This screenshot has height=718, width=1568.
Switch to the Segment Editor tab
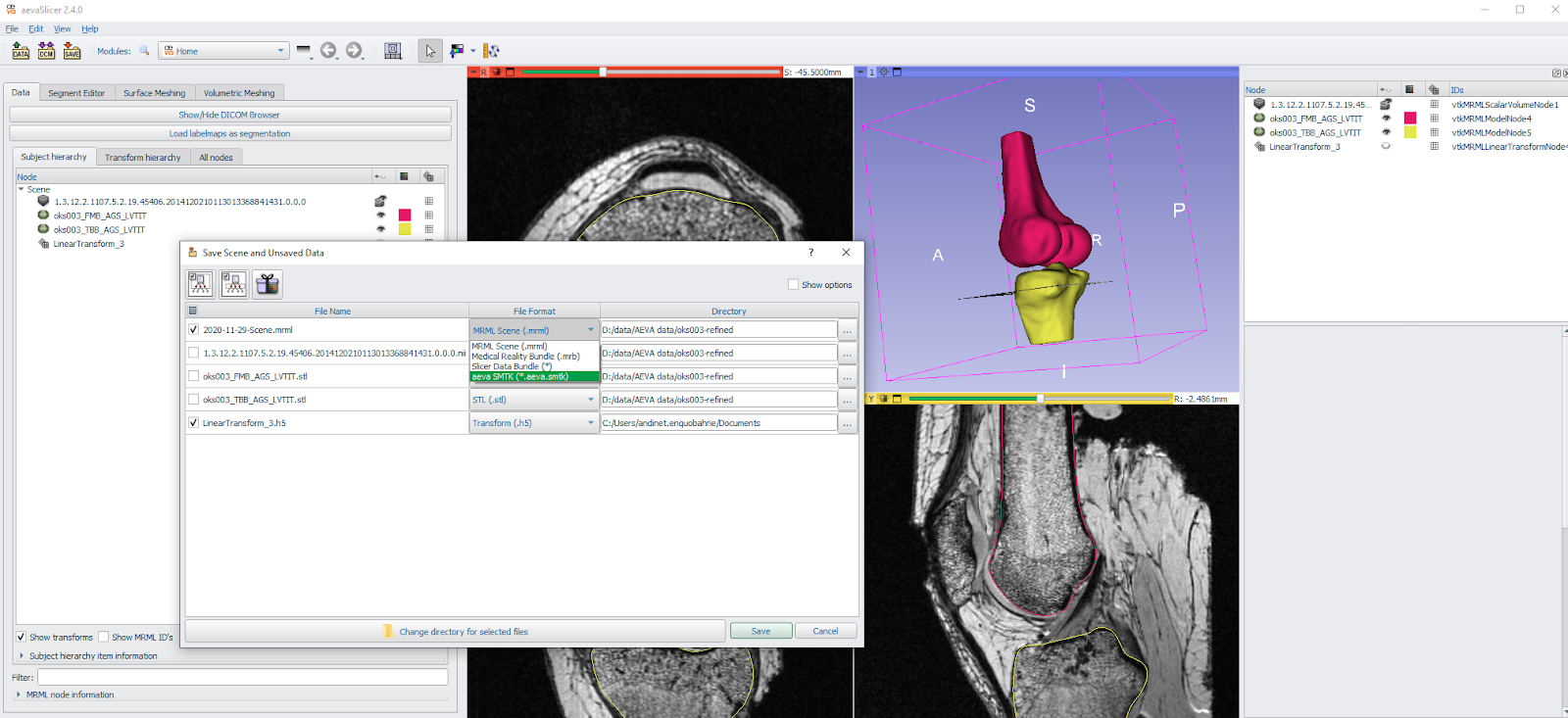(76, 93)
